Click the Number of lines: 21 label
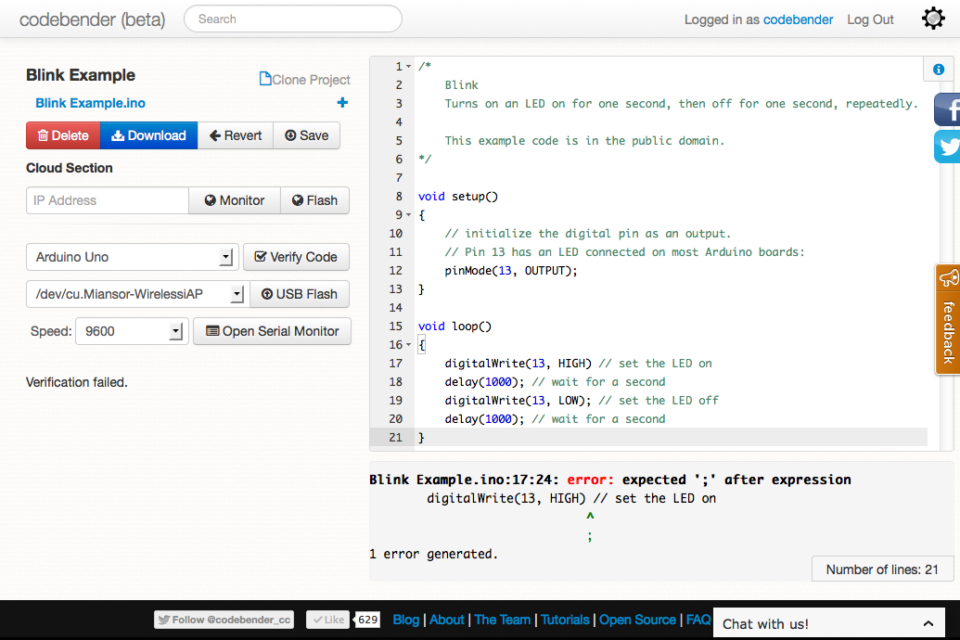The image size is (960, 640). coord(882,570)
